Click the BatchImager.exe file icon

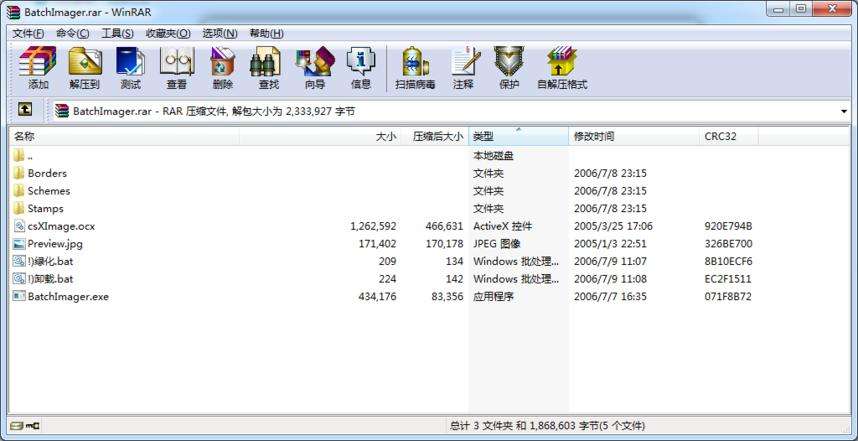pos(19,296)
